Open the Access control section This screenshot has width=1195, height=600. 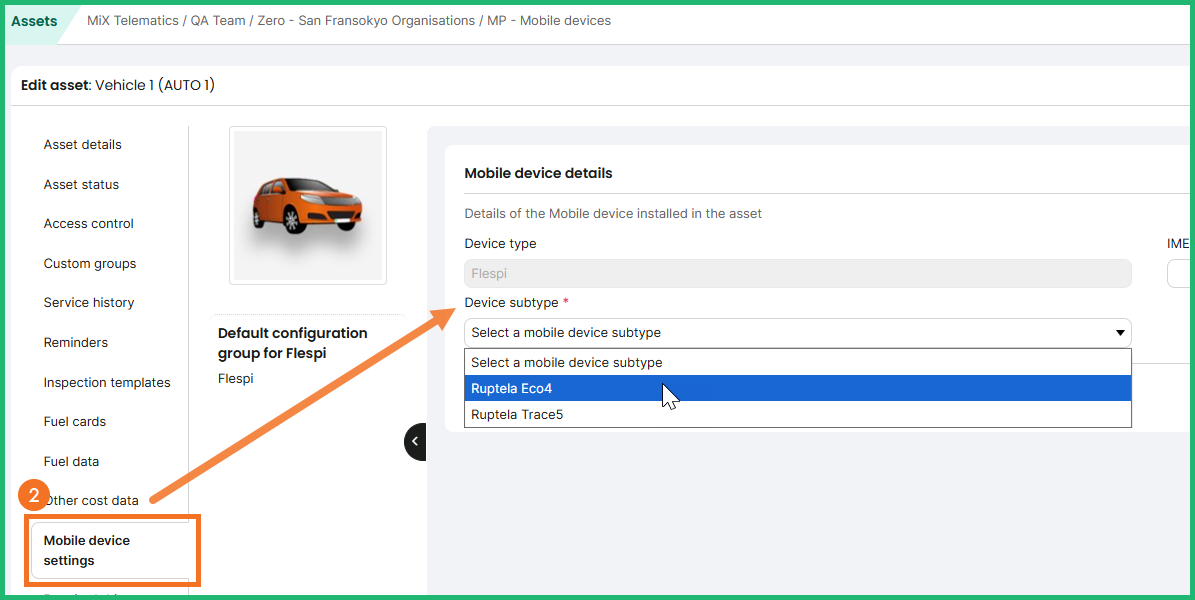(x=88, y=224)
